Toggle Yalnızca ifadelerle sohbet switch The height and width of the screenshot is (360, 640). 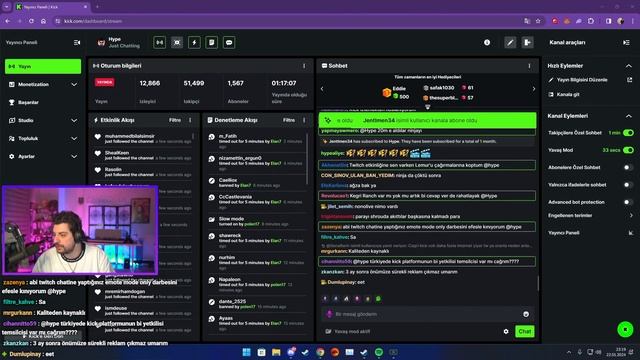tap(628, 185)
